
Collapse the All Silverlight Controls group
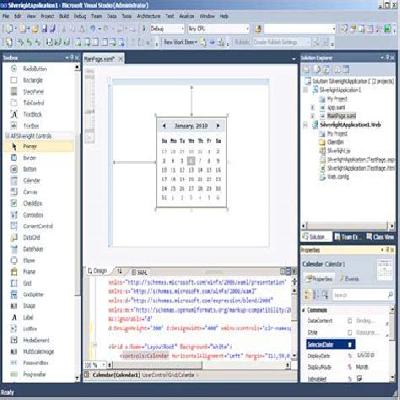7,136
